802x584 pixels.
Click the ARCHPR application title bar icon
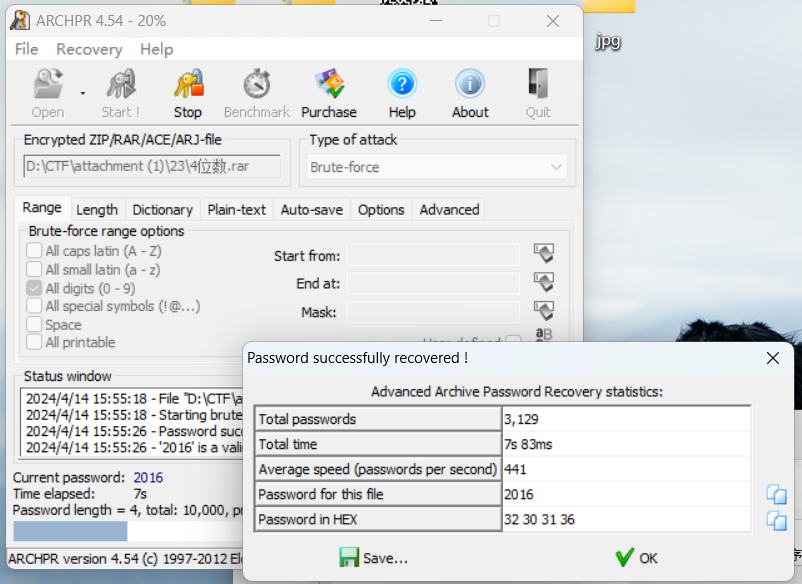20,20
